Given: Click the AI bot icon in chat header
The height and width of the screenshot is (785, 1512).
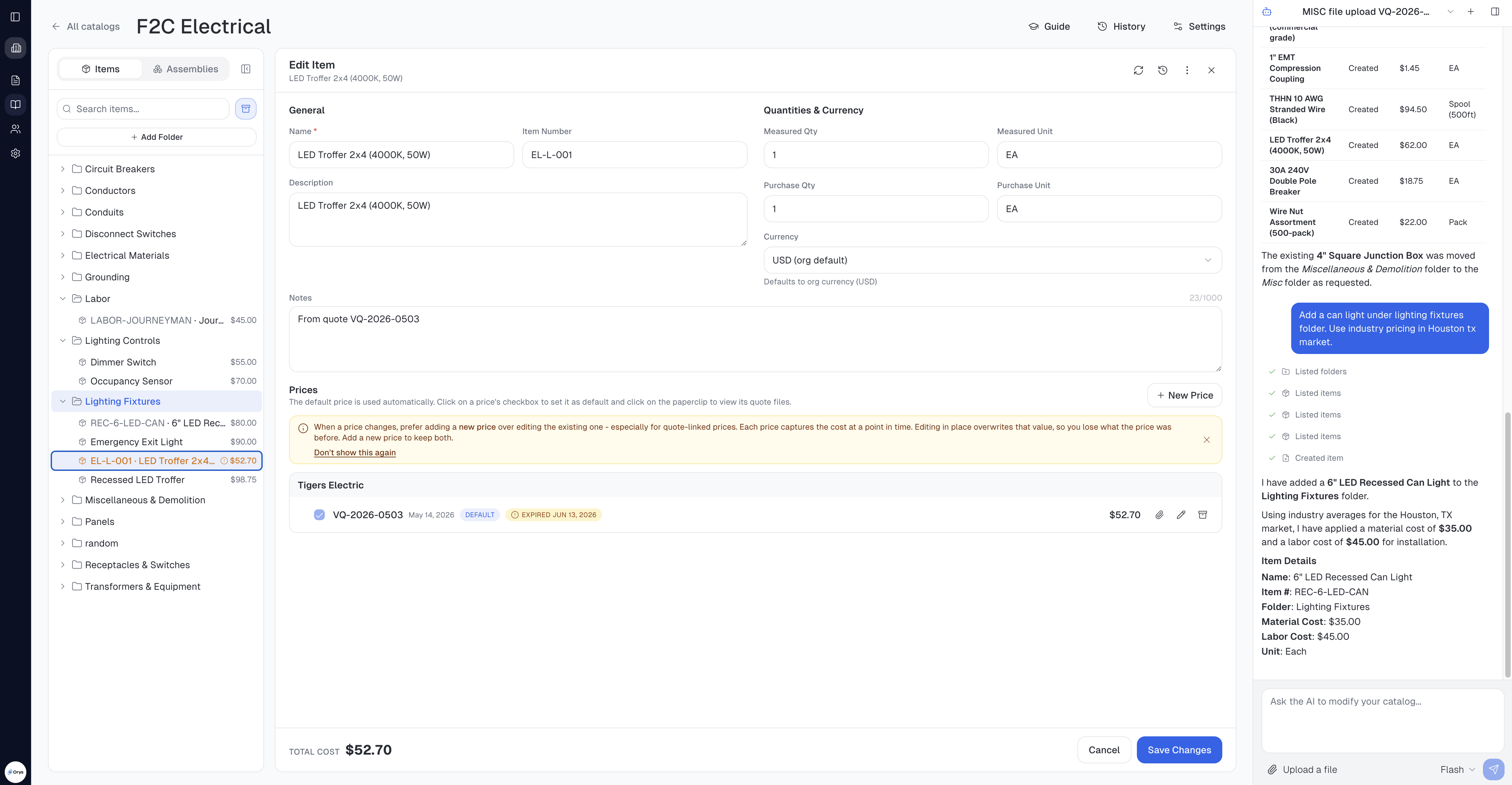Looking at the screenshot, I should click(x=1267, y=12).
